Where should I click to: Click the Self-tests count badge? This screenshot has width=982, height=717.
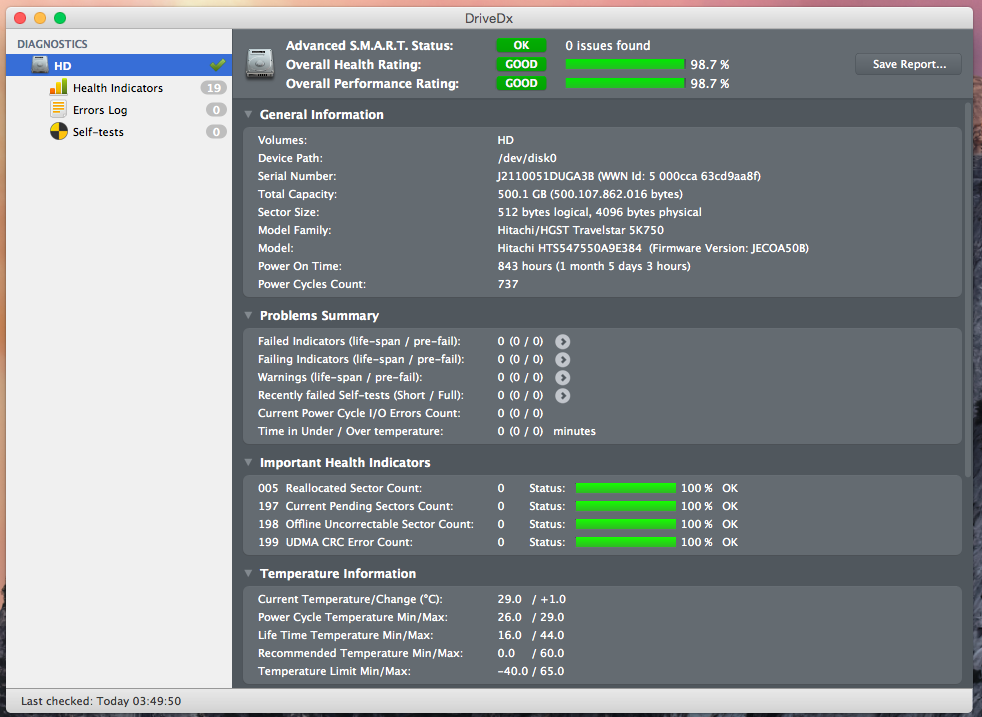[x=216, y=132]
